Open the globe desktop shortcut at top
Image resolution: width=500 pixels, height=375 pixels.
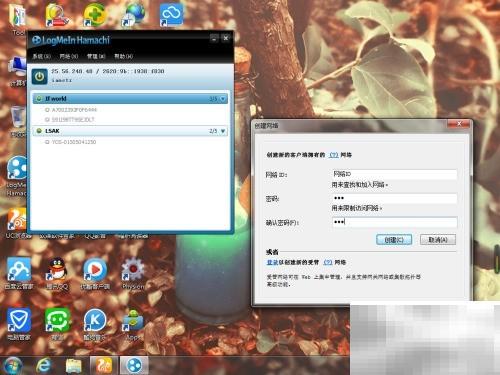tap(133, 15)
